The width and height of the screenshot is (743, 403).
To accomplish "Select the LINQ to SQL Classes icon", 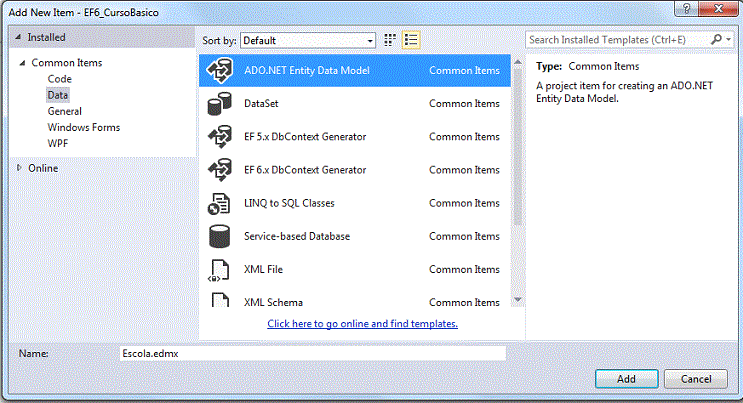I will (x=219, y=203).
